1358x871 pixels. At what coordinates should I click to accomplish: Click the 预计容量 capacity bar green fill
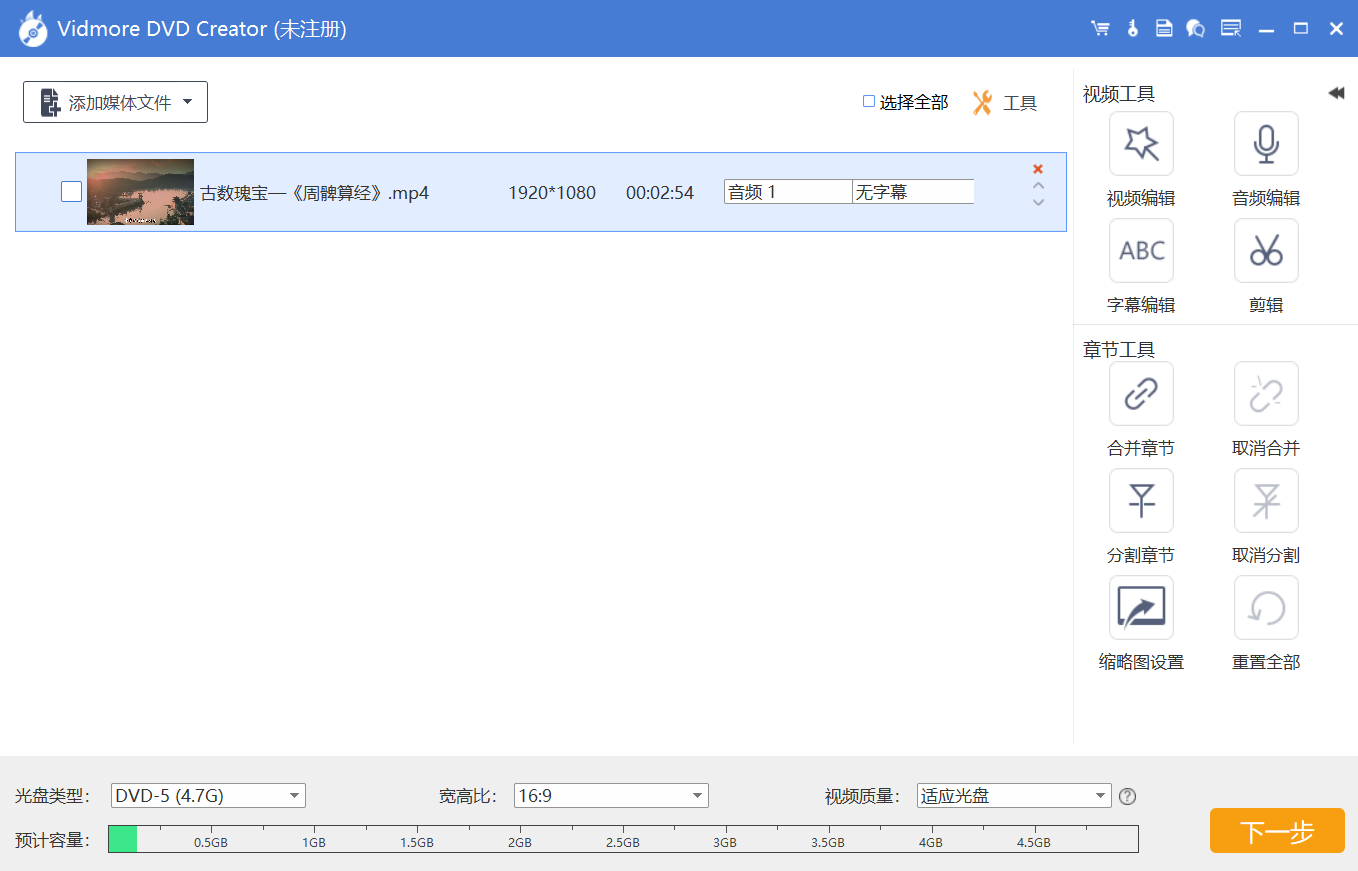(123, 839)
